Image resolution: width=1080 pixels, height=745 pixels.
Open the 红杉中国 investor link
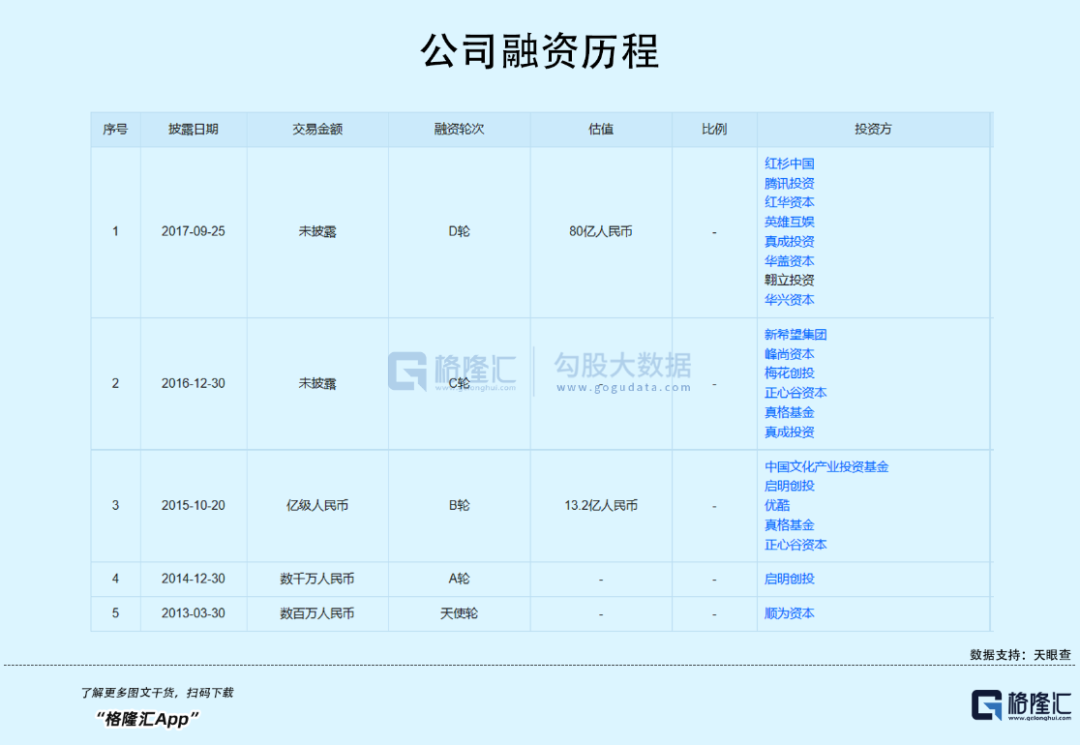789,164
